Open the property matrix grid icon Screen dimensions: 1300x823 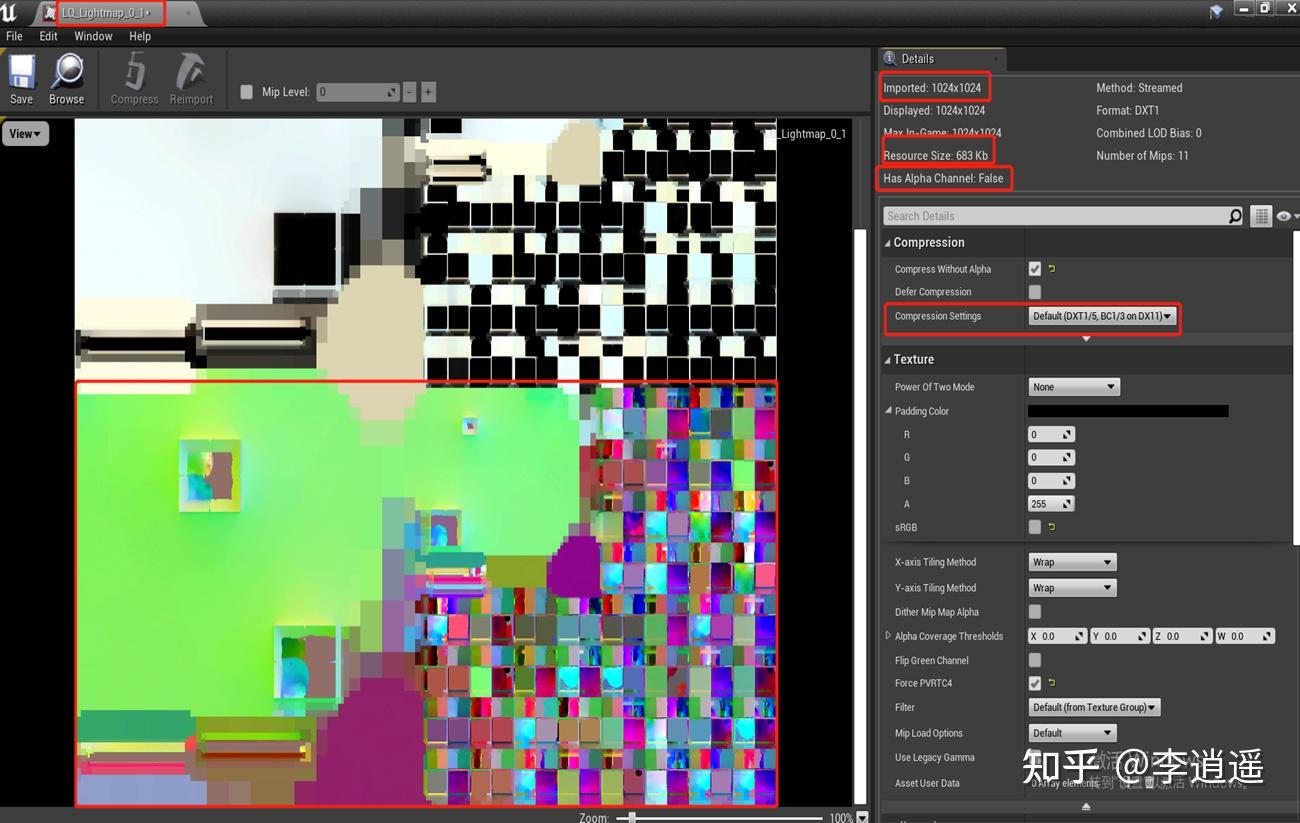pos(1261,215)
